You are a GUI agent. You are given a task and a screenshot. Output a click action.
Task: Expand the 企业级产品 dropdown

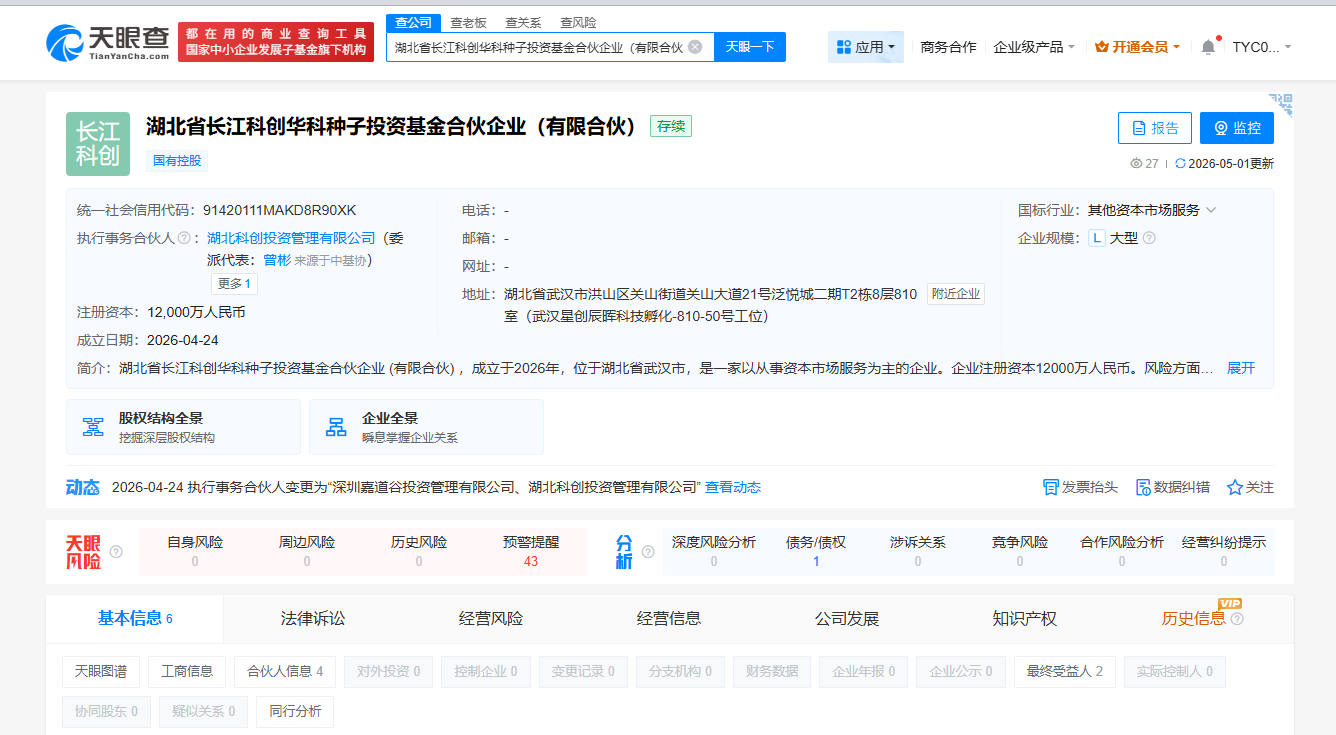(x=1034, y=47)
